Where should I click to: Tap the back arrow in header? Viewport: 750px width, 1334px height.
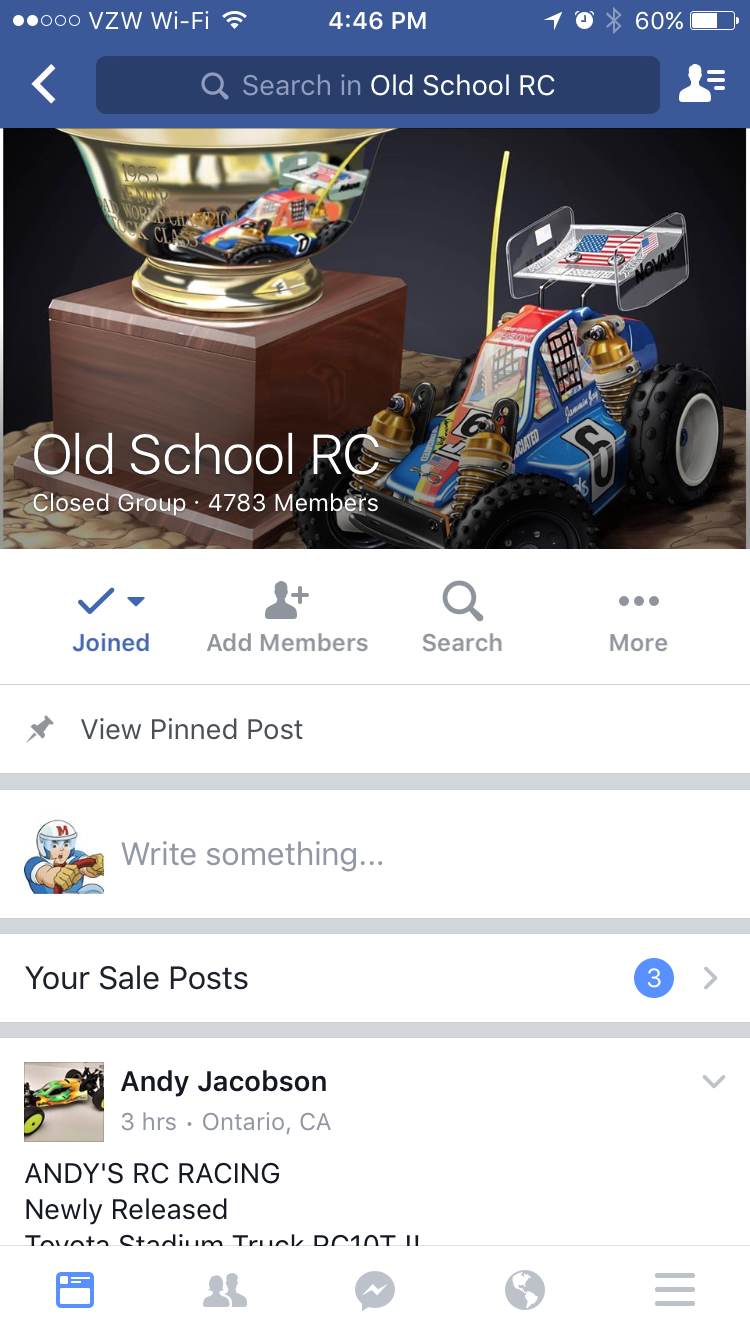(x=44, y=85)
